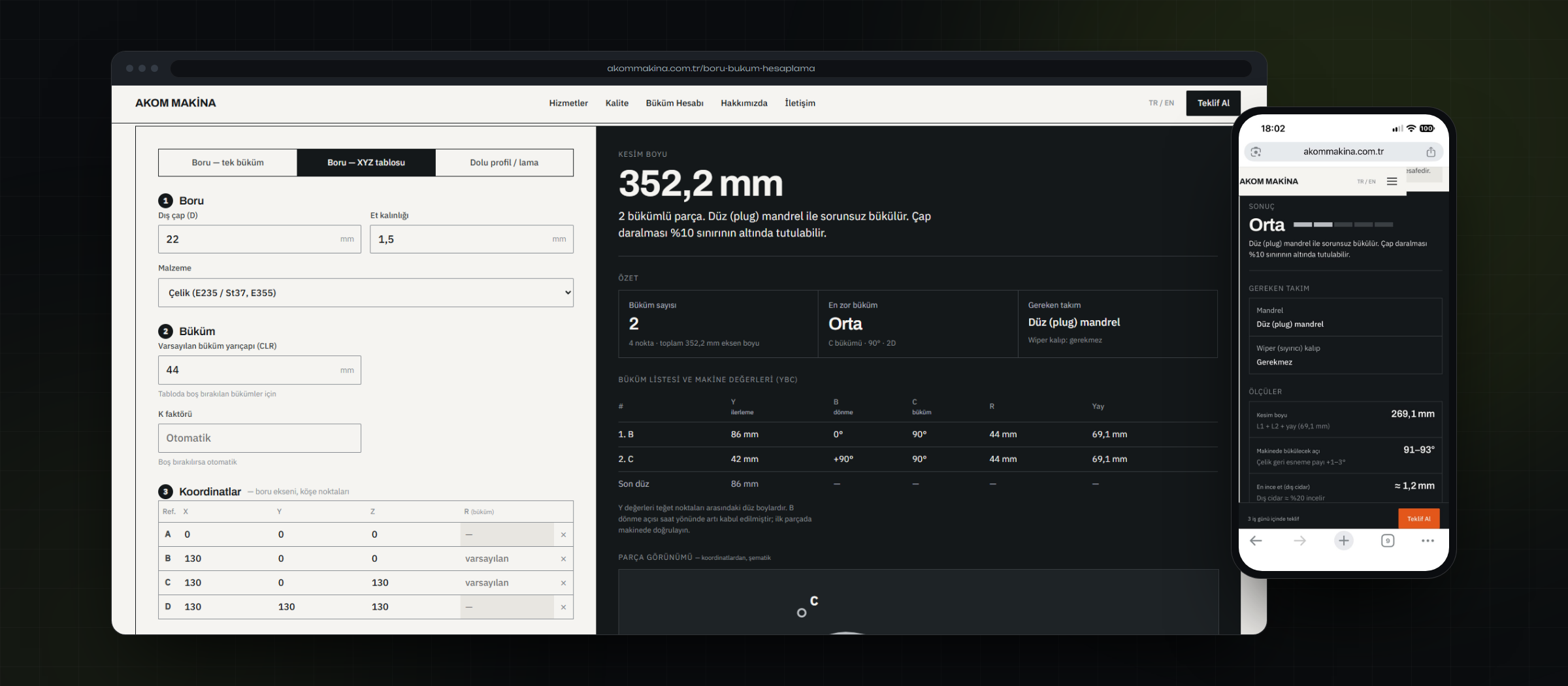Switch to Boru — tek büküm tab

pyautogui.click(x=227, y=163)
